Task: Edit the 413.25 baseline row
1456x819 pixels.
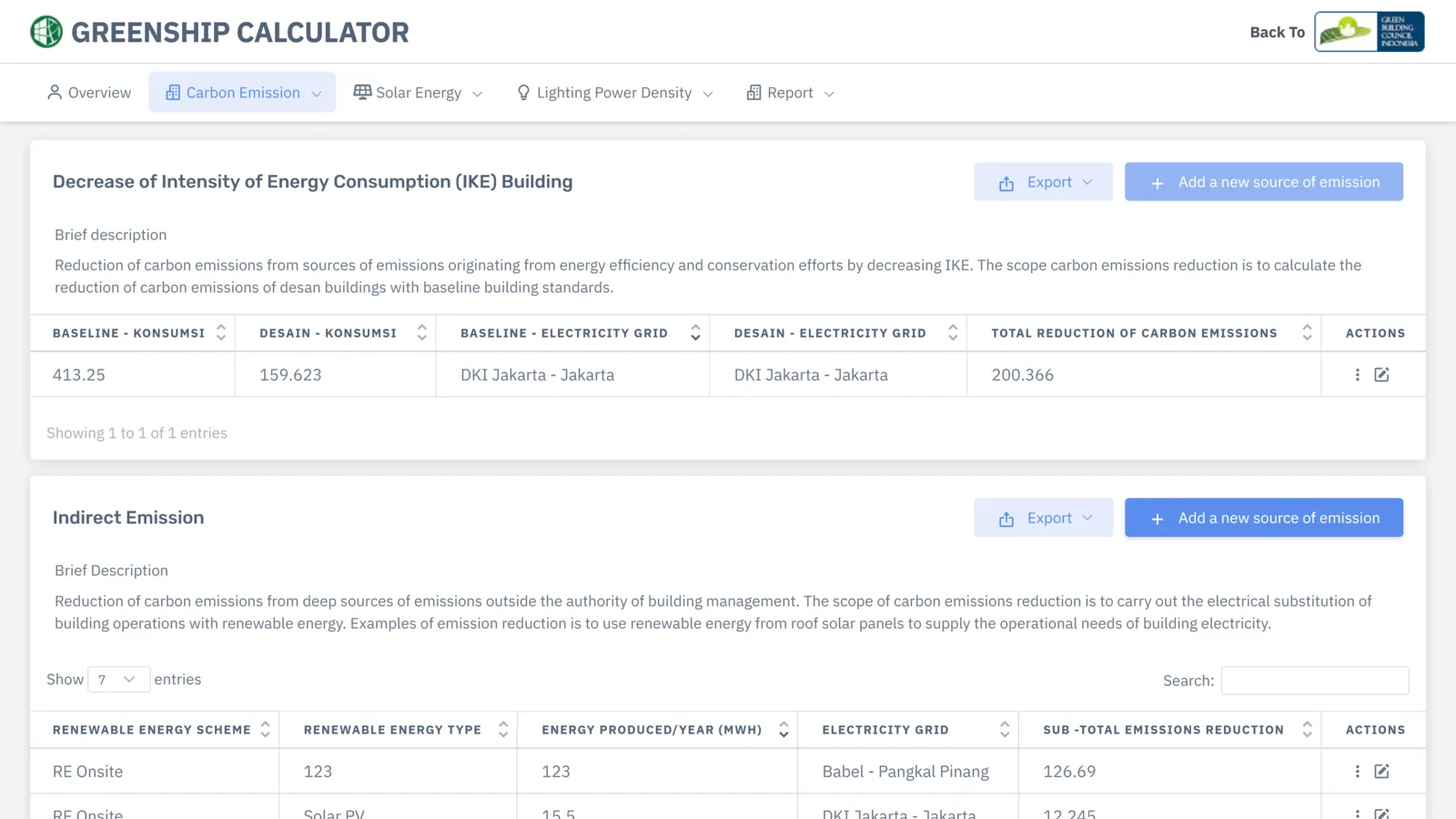Action: [1382, 375]
